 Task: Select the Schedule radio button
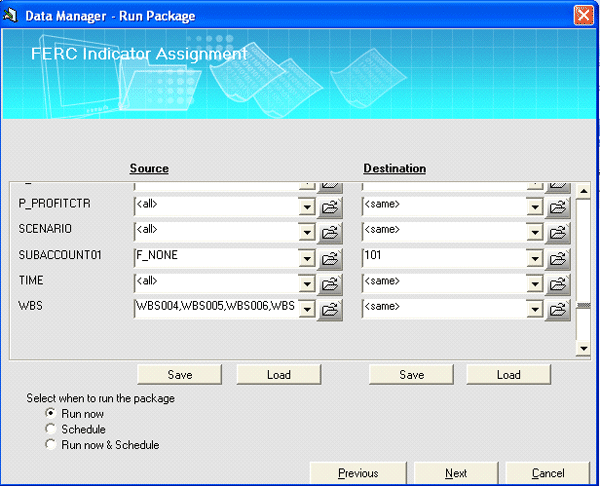[50, 429]
